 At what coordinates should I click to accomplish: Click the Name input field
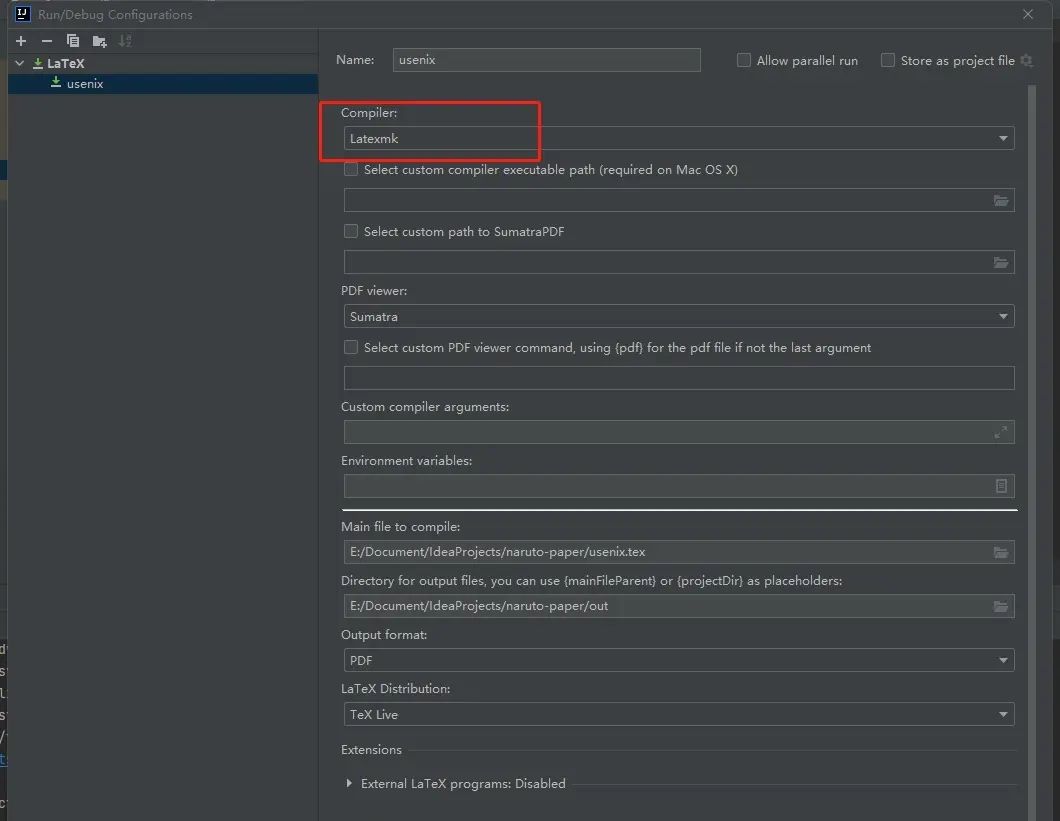(546, 60)
